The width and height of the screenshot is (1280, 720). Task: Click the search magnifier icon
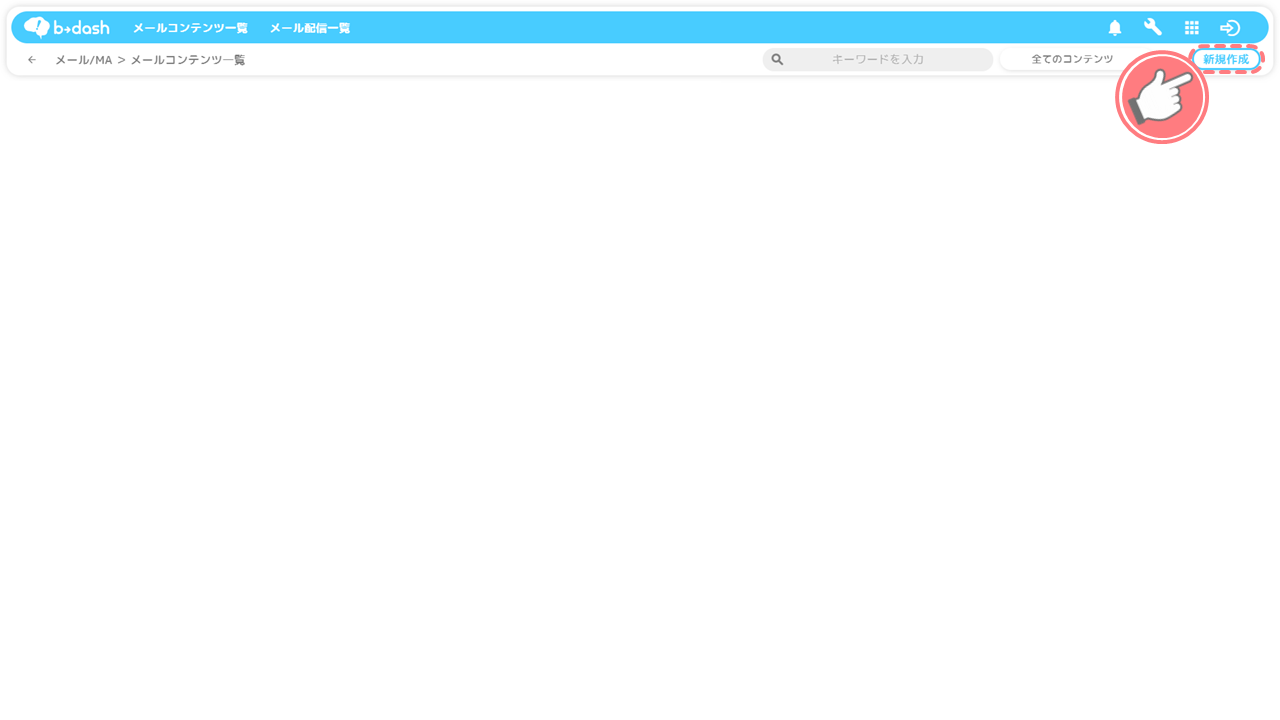(x=777, y=60)
